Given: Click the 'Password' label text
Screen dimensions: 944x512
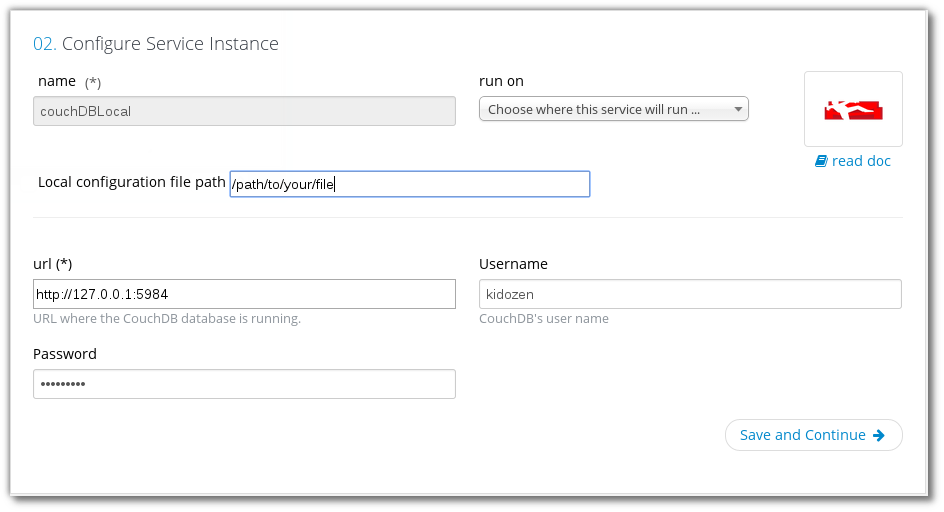Looking at the screenshot, I should [x=65, y=354].
